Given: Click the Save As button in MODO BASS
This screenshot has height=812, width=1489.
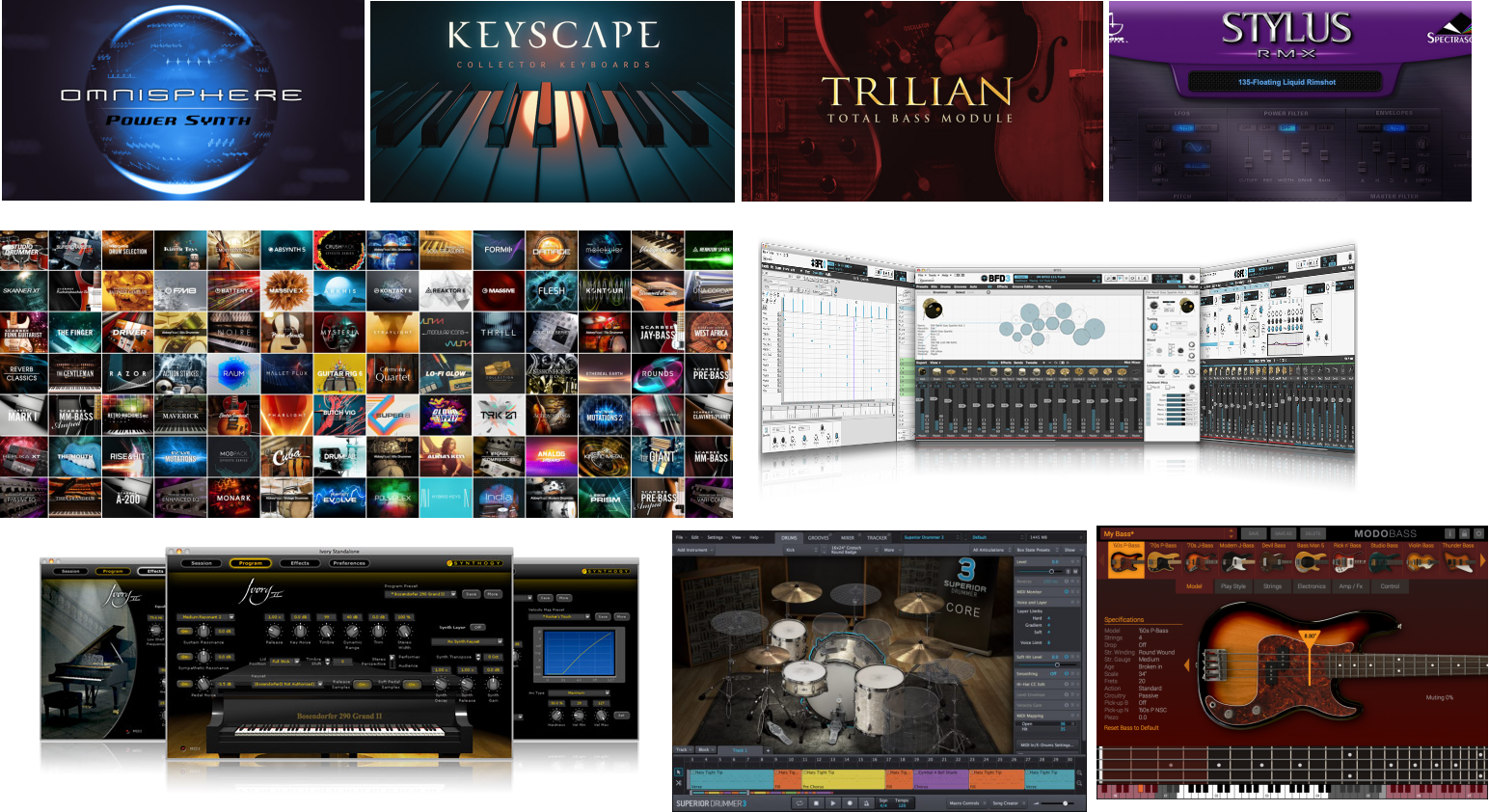Looking at the screenshot, I should (x=1284, y=533).
